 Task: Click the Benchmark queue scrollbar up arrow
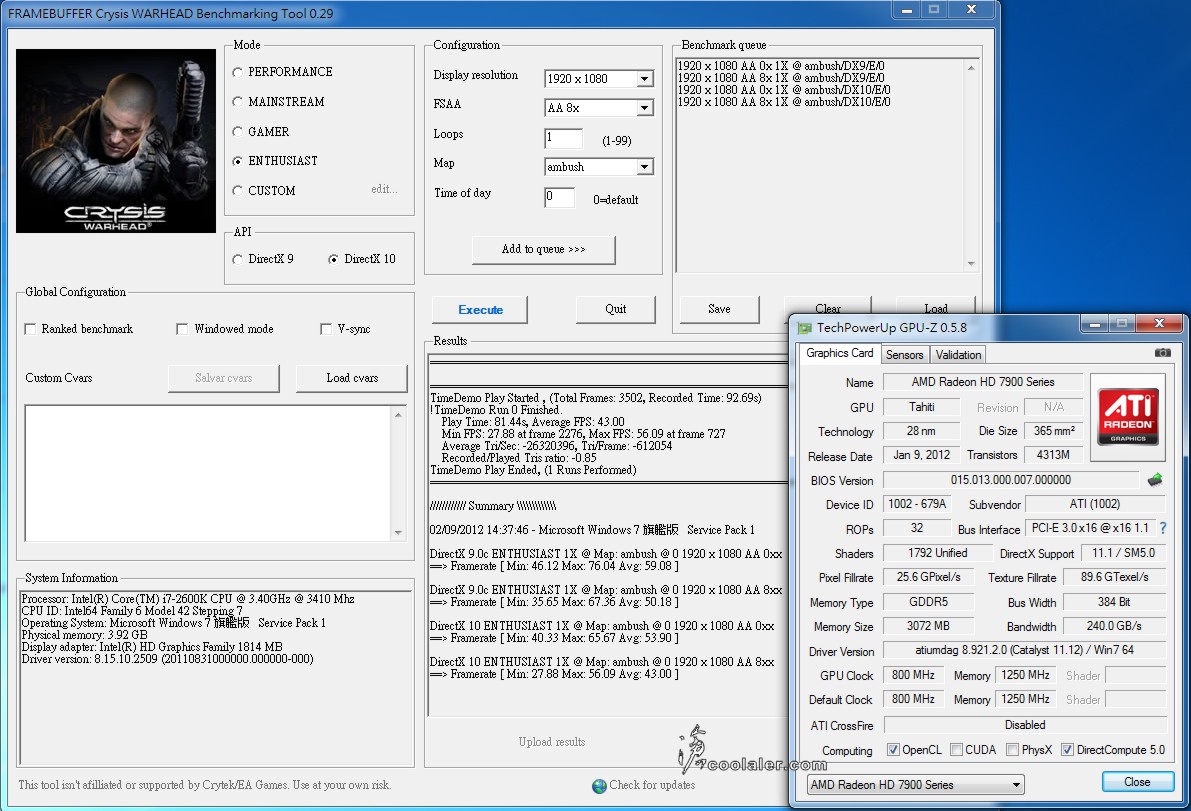click(971, 68)
